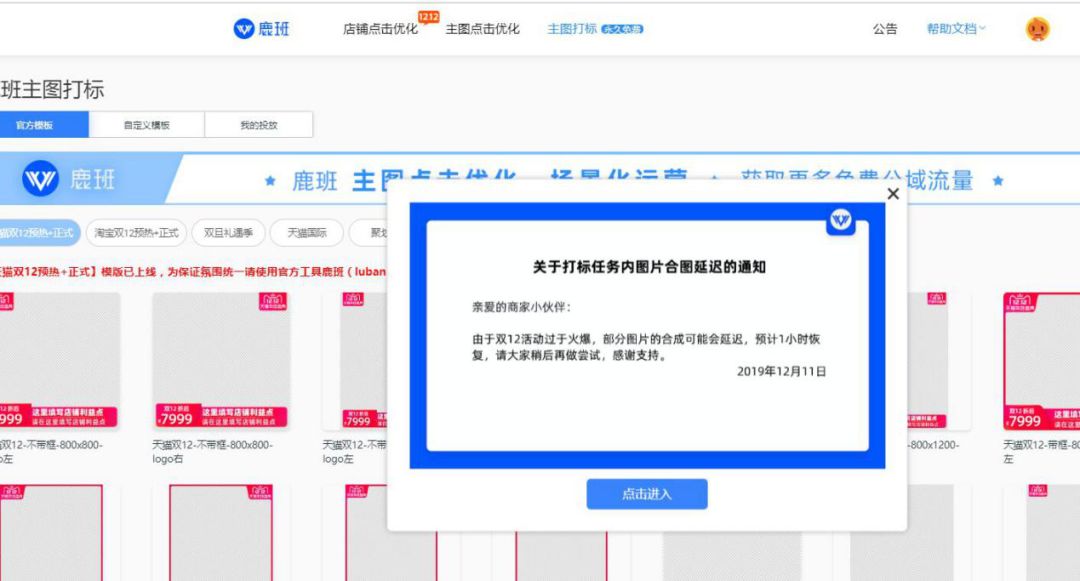Click the 鹿班 logo in header

(262, 29)
